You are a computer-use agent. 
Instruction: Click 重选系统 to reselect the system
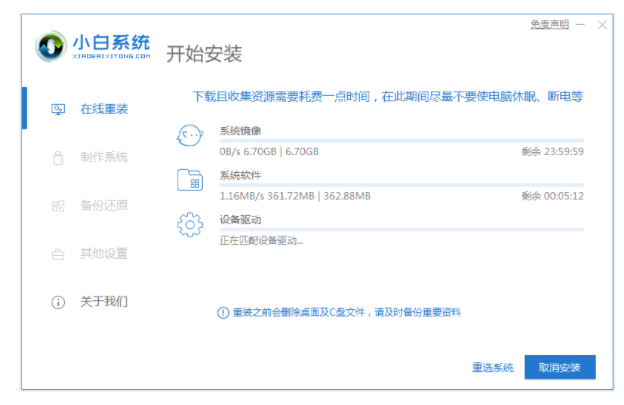click(493, 367)
